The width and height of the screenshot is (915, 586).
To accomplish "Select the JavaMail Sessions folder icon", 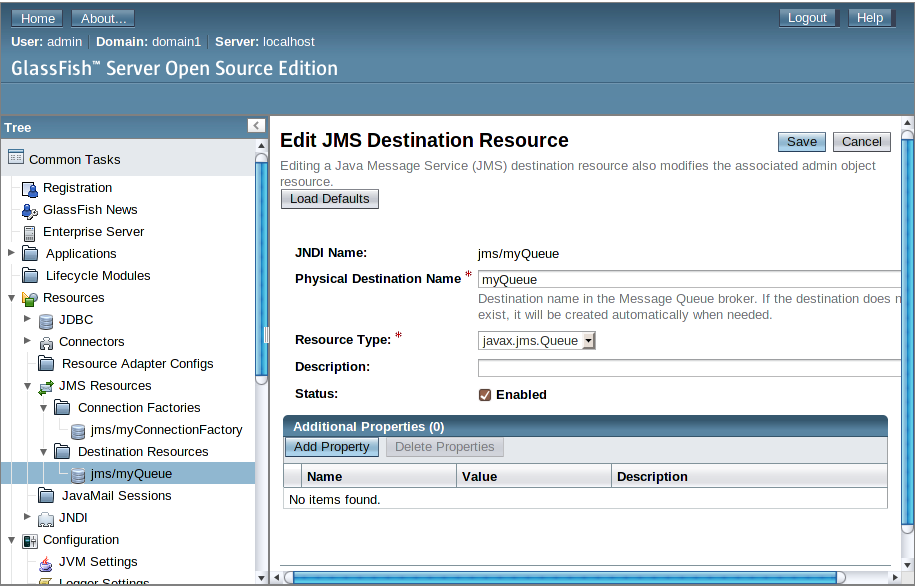I will [x=46, y=495].
